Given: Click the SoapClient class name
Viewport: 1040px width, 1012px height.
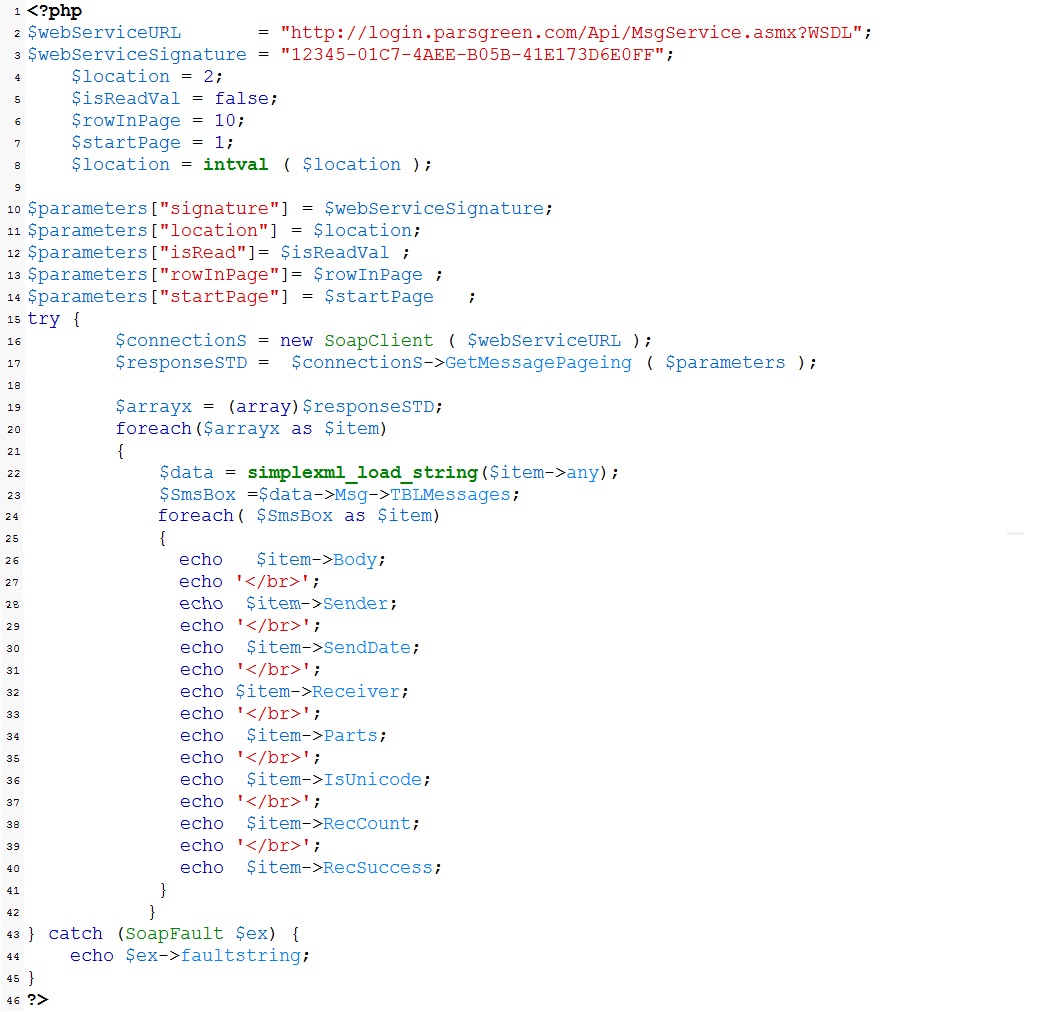Looking at the screenshot, I should point(379,341).
